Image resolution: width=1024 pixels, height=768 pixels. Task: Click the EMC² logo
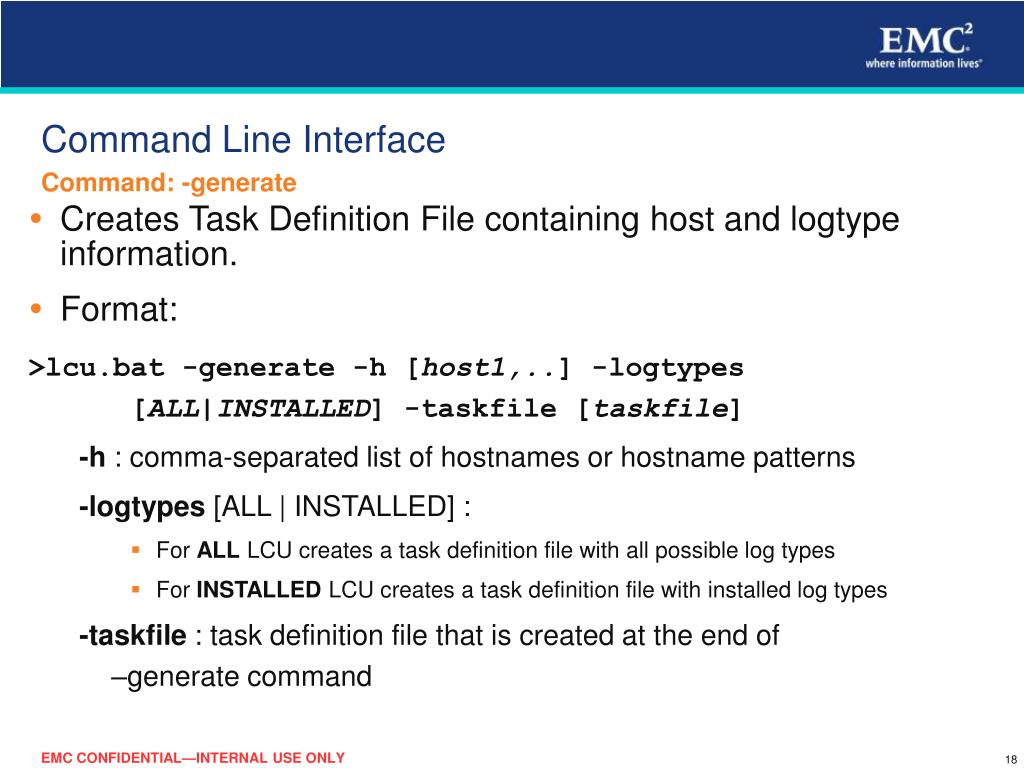click(925, 39)
